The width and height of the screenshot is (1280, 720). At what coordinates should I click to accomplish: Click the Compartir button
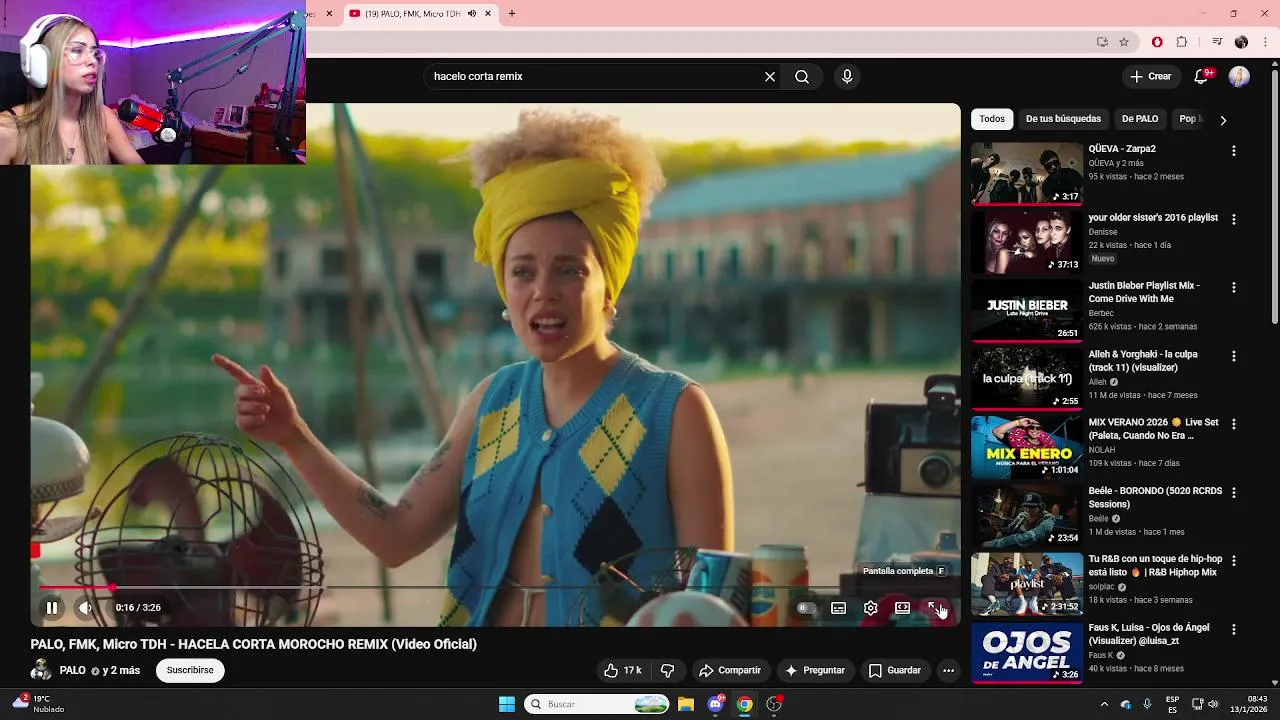(730, 670)
